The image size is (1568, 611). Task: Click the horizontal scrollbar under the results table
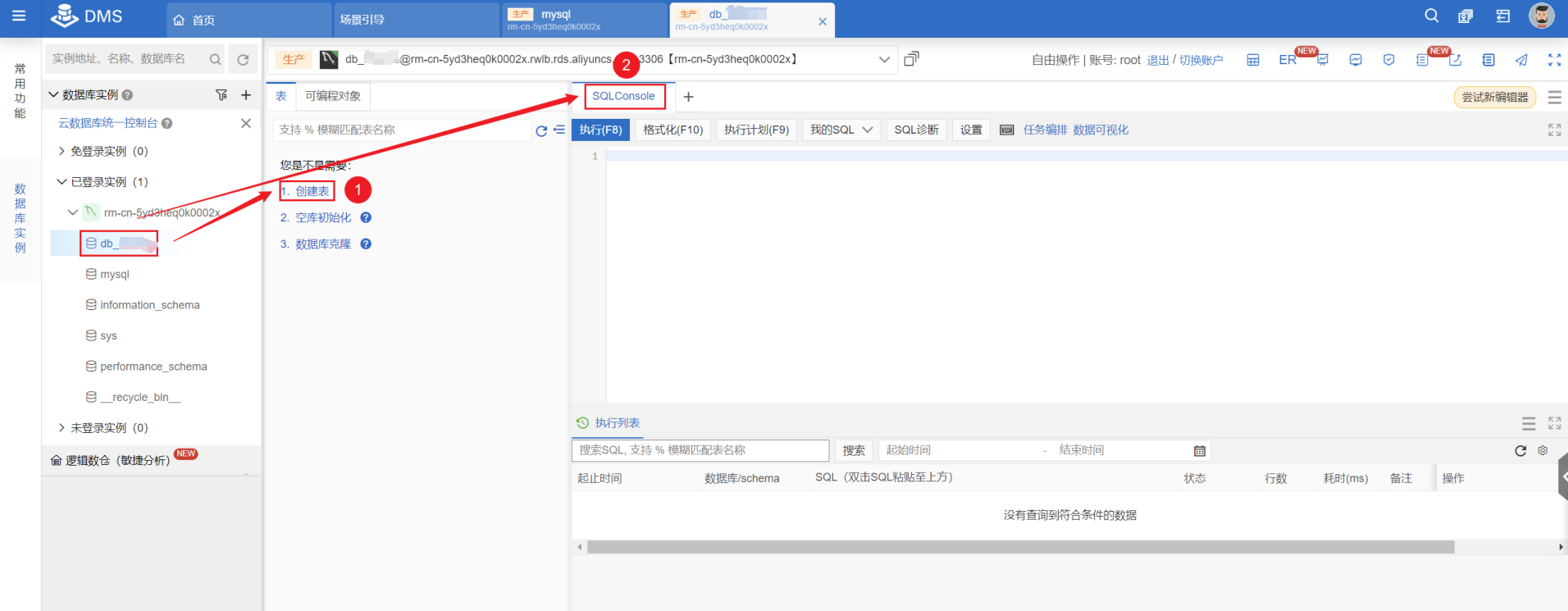[x=1020, y=547]
